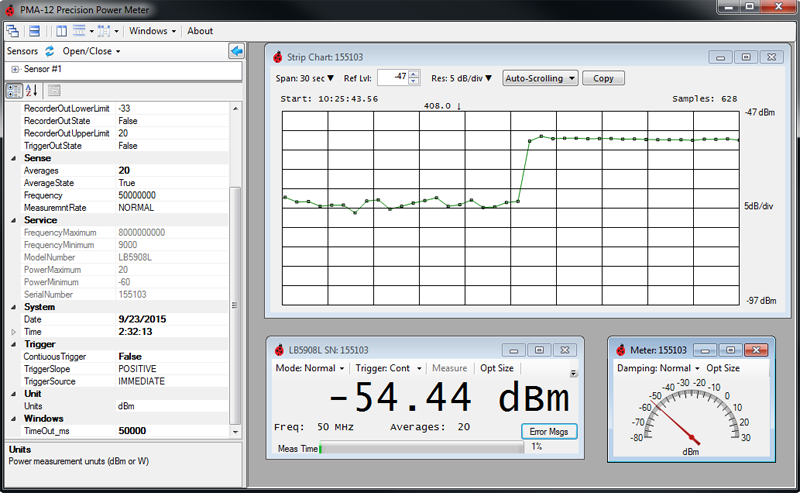Click the Copy button on strip chart

point(603,78)
